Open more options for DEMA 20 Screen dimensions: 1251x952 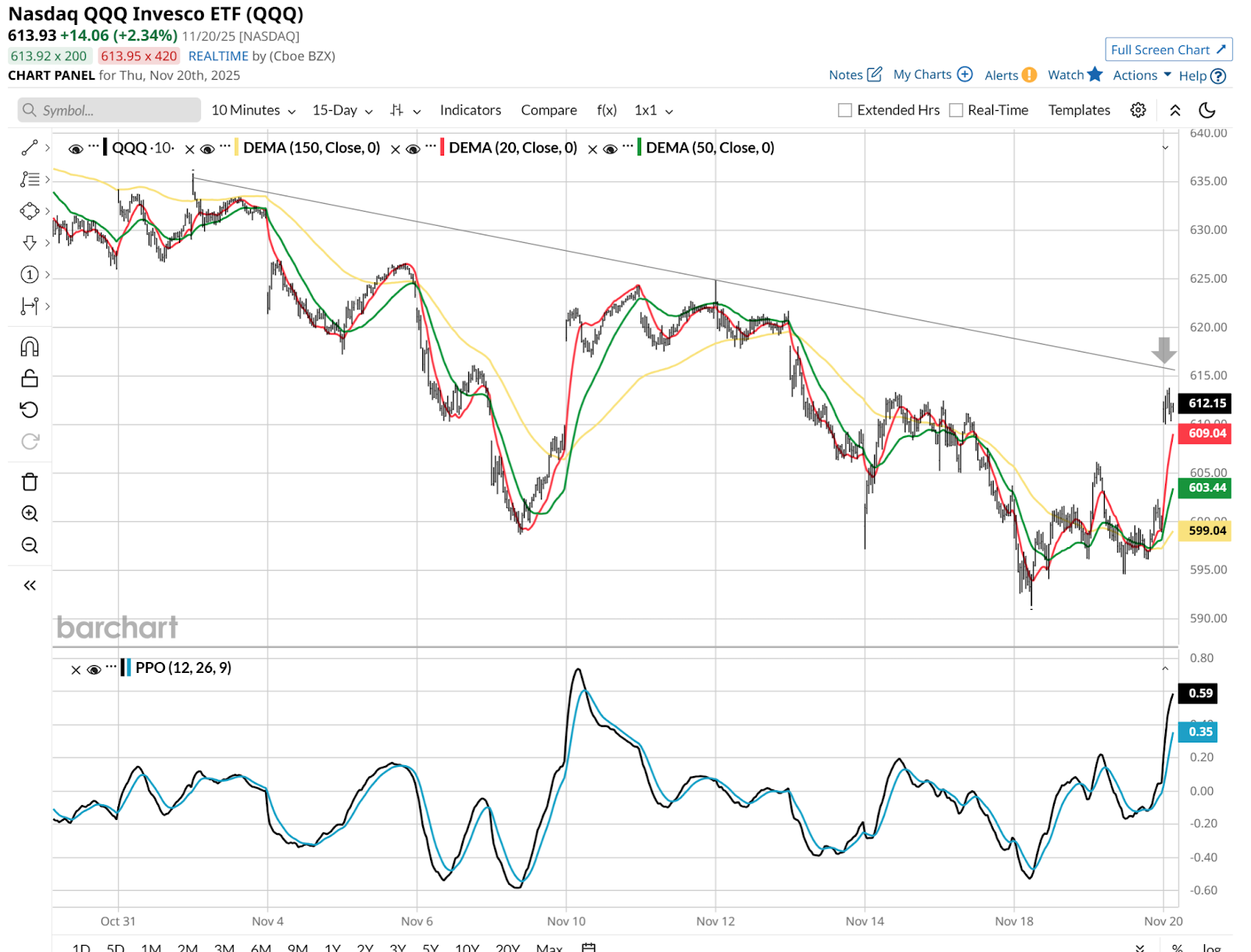coord(431,147)
